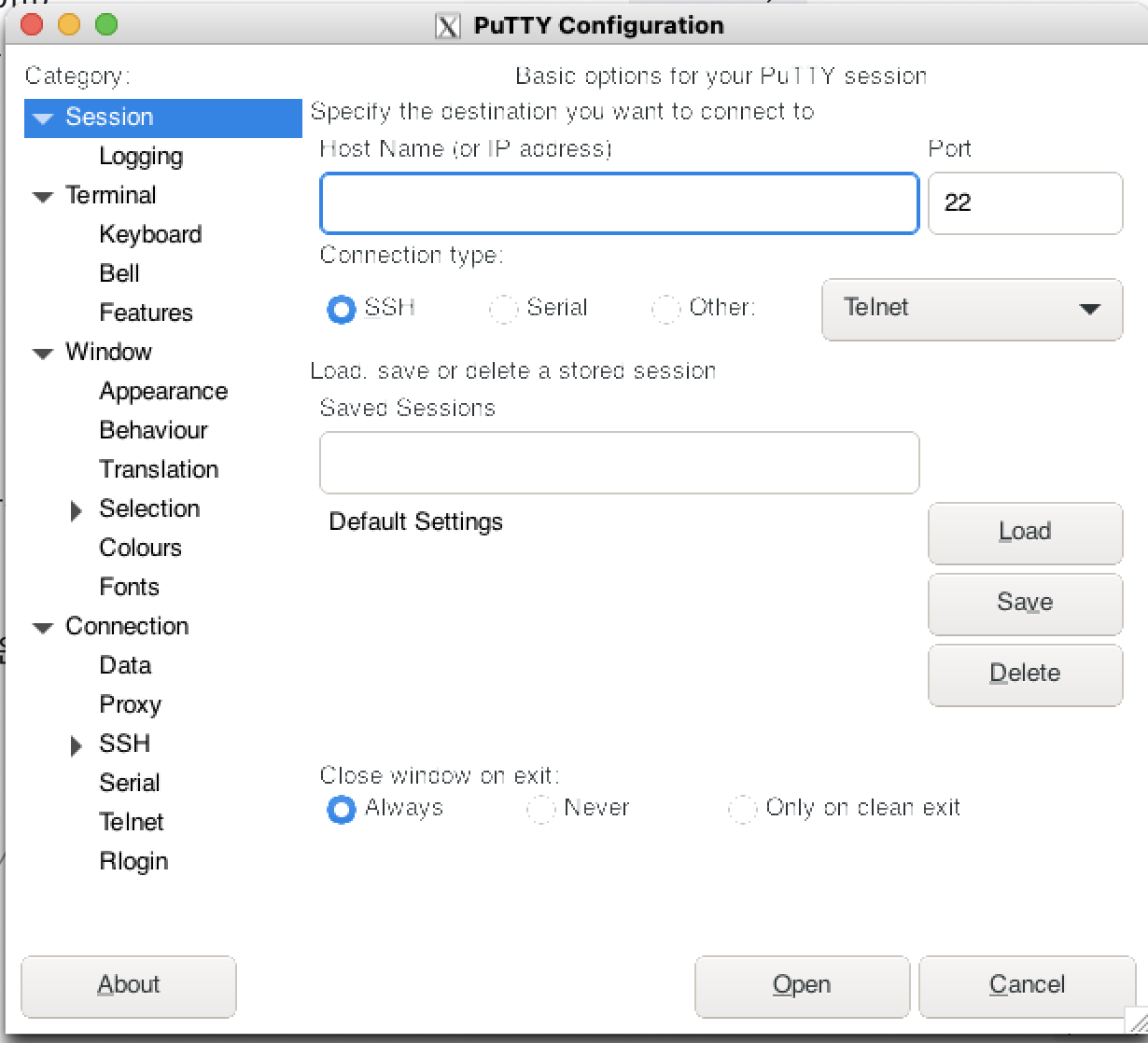The height and width of the screenshot is (1043, 1148).
Task: Select the Serial connection type radio
Action: coord(503,309)
